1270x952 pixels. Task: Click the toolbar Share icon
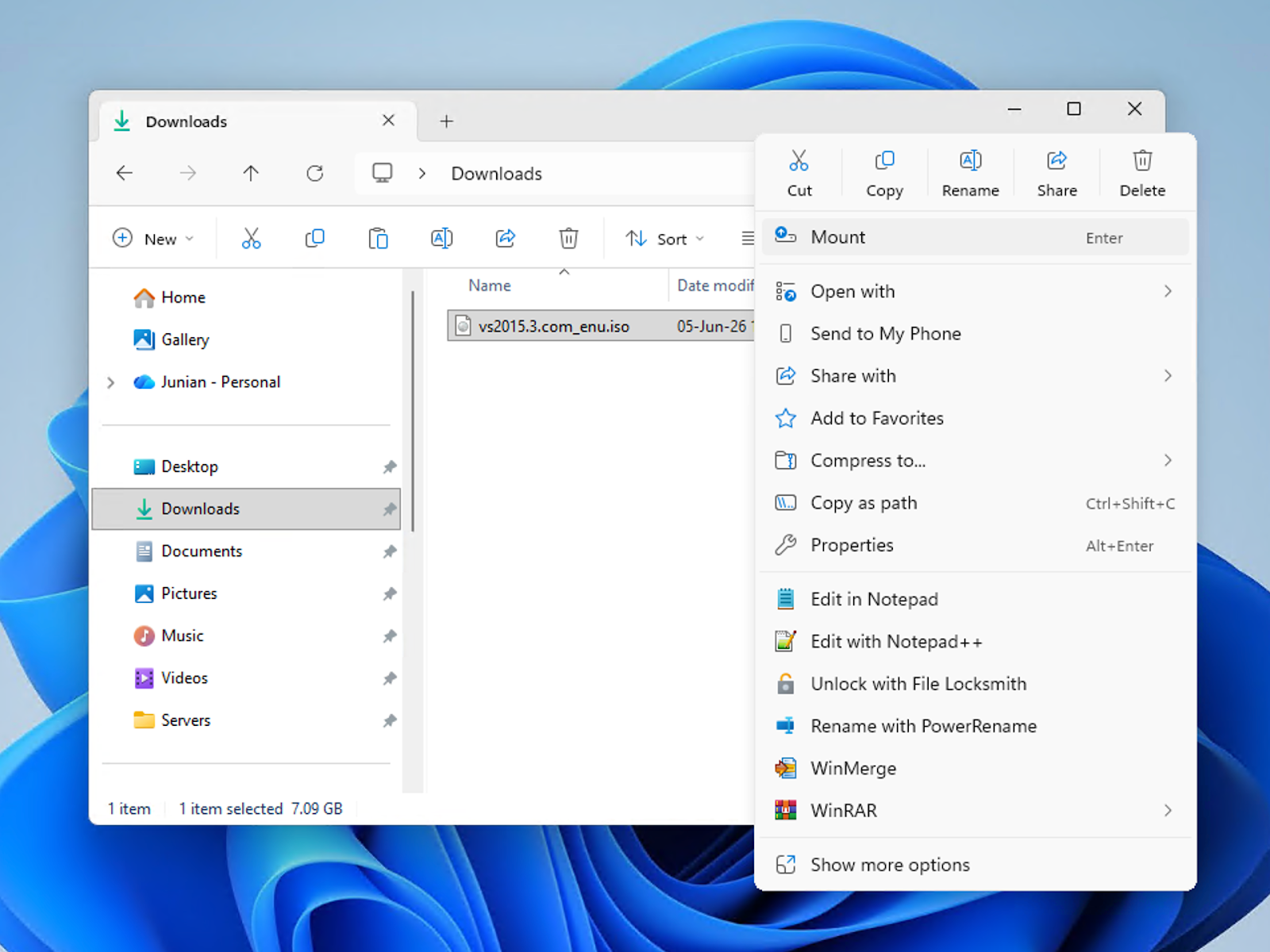tap(505, 238)
